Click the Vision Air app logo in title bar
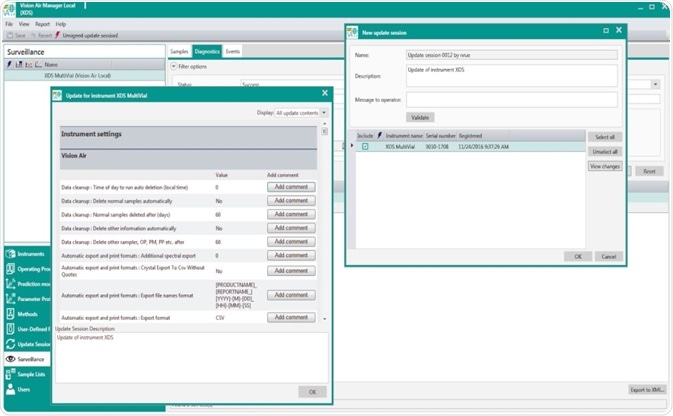Screen dimensions: 673x416 pyautogui.click(x=9, y=9)
